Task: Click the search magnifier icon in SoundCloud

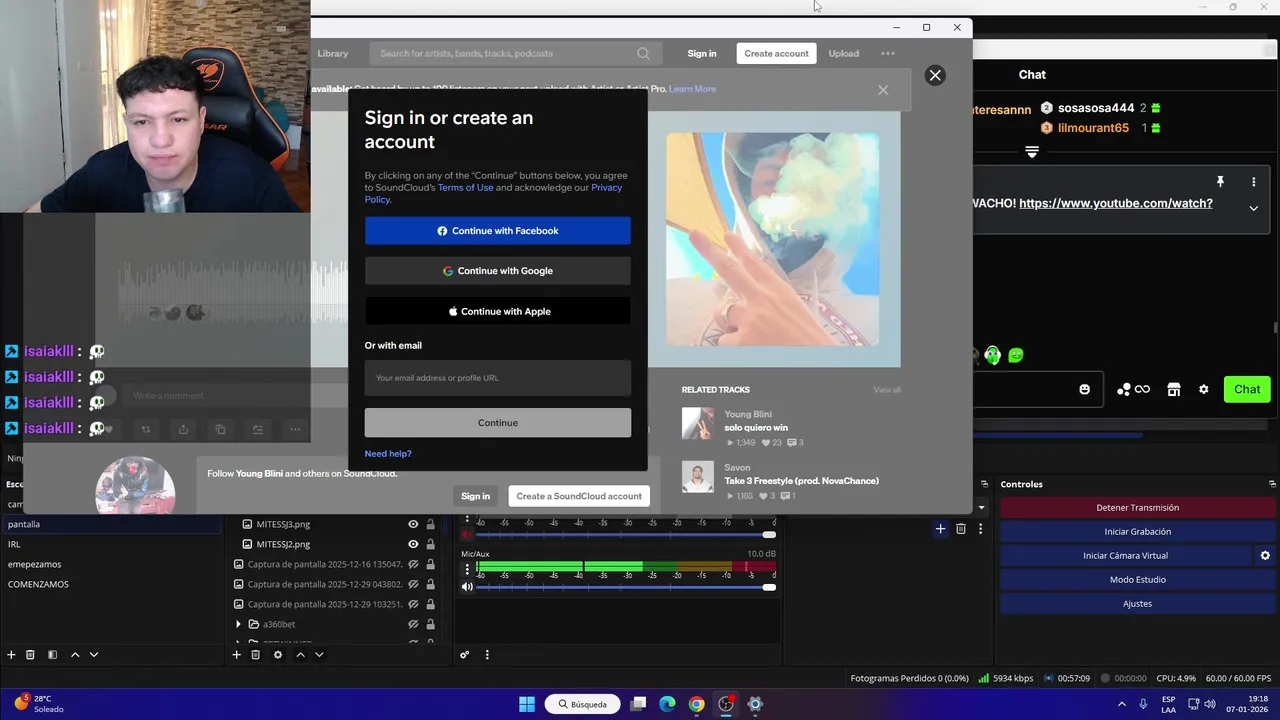Action: [x=643, y=54]
